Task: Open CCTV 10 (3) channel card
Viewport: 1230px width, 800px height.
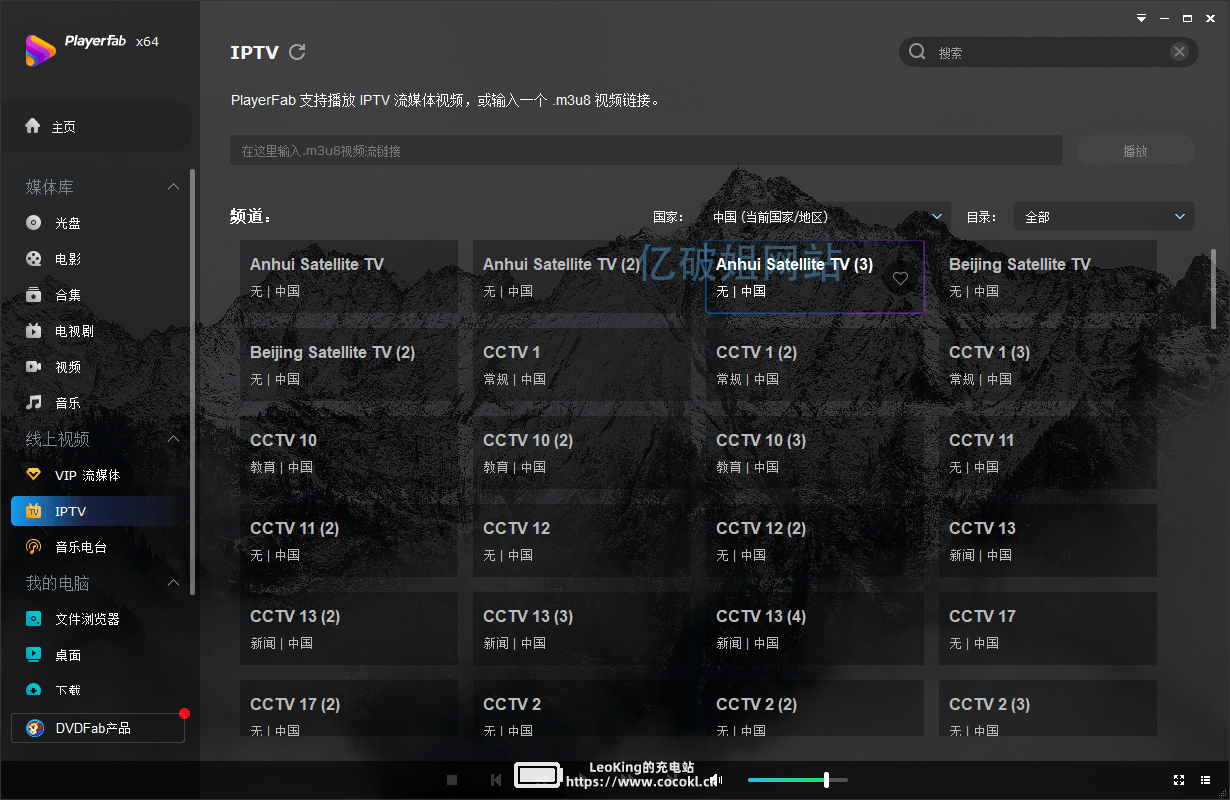Action: pyautogui.click(x=815, y=452)
